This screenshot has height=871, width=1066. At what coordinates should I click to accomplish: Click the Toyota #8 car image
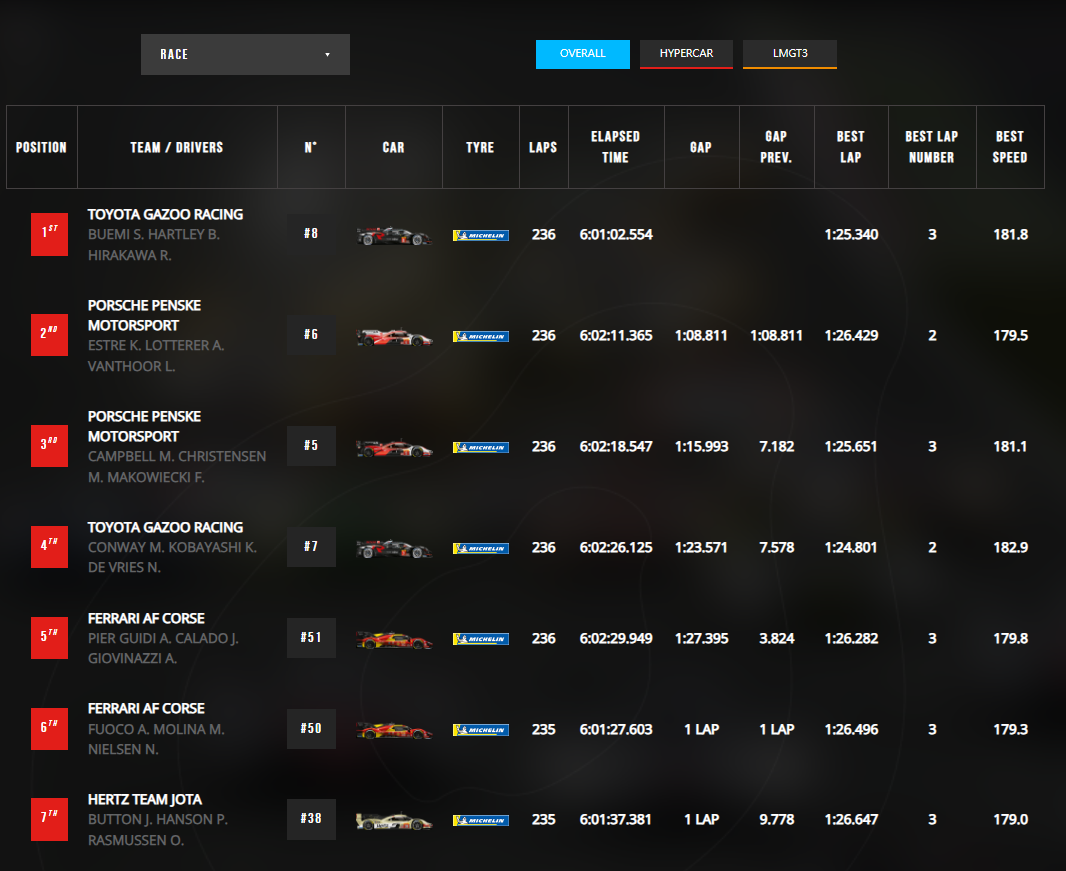[x=394, y=235]
